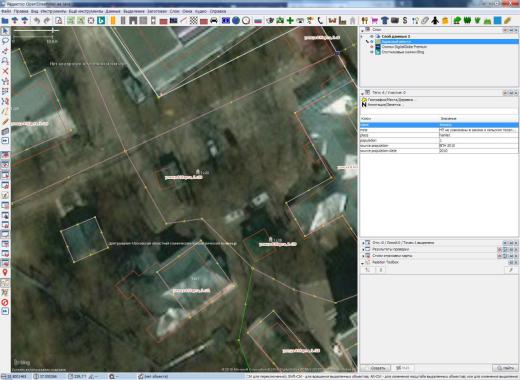Click the zoom slider handle above the map scale

53,31
